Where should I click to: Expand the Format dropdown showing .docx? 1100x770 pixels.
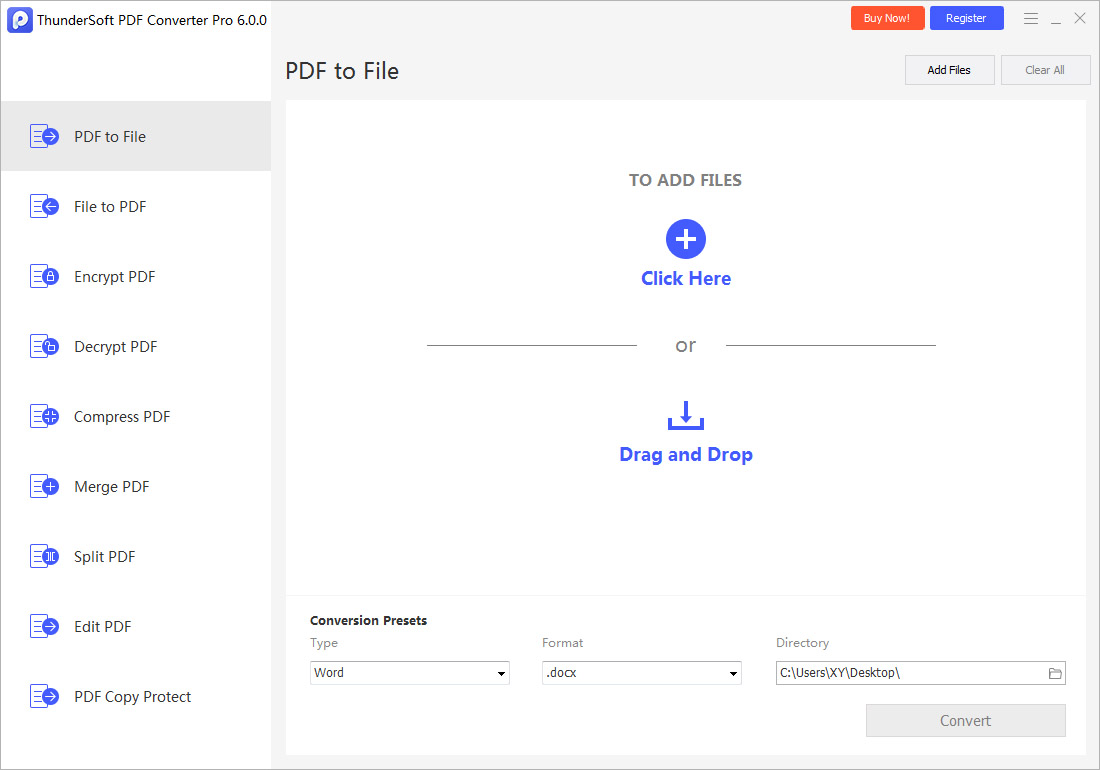(641, 673)
